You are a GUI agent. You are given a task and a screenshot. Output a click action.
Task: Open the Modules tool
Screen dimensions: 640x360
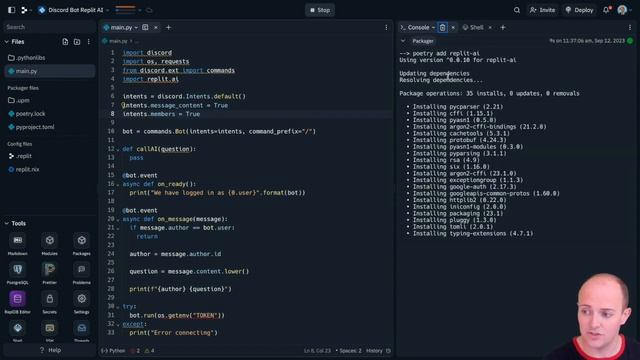(x=49, y=244)
